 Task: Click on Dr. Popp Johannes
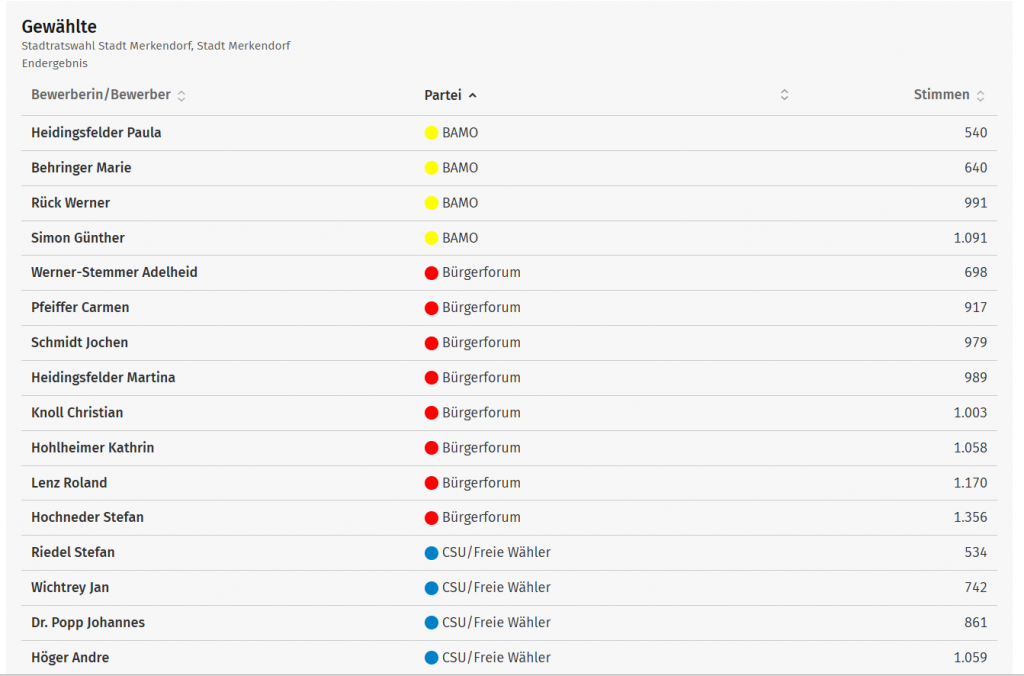[88, 623]
